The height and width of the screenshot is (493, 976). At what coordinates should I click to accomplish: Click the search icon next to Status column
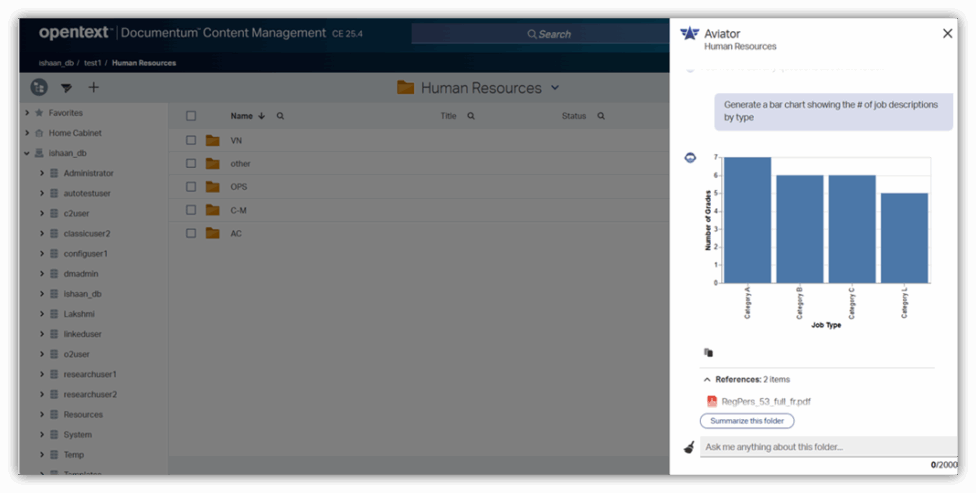pyautogui.click(x=601, y=116)
